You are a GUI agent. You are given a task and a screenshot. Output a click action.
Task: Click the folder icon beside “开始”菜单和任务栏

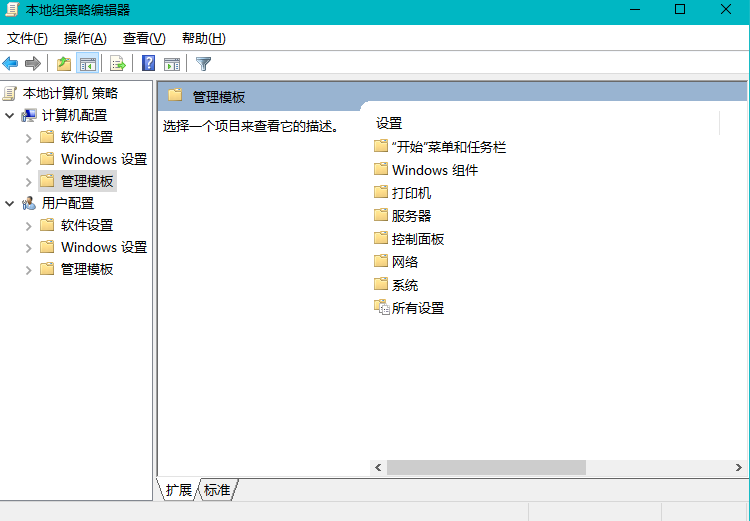[381, 146]
